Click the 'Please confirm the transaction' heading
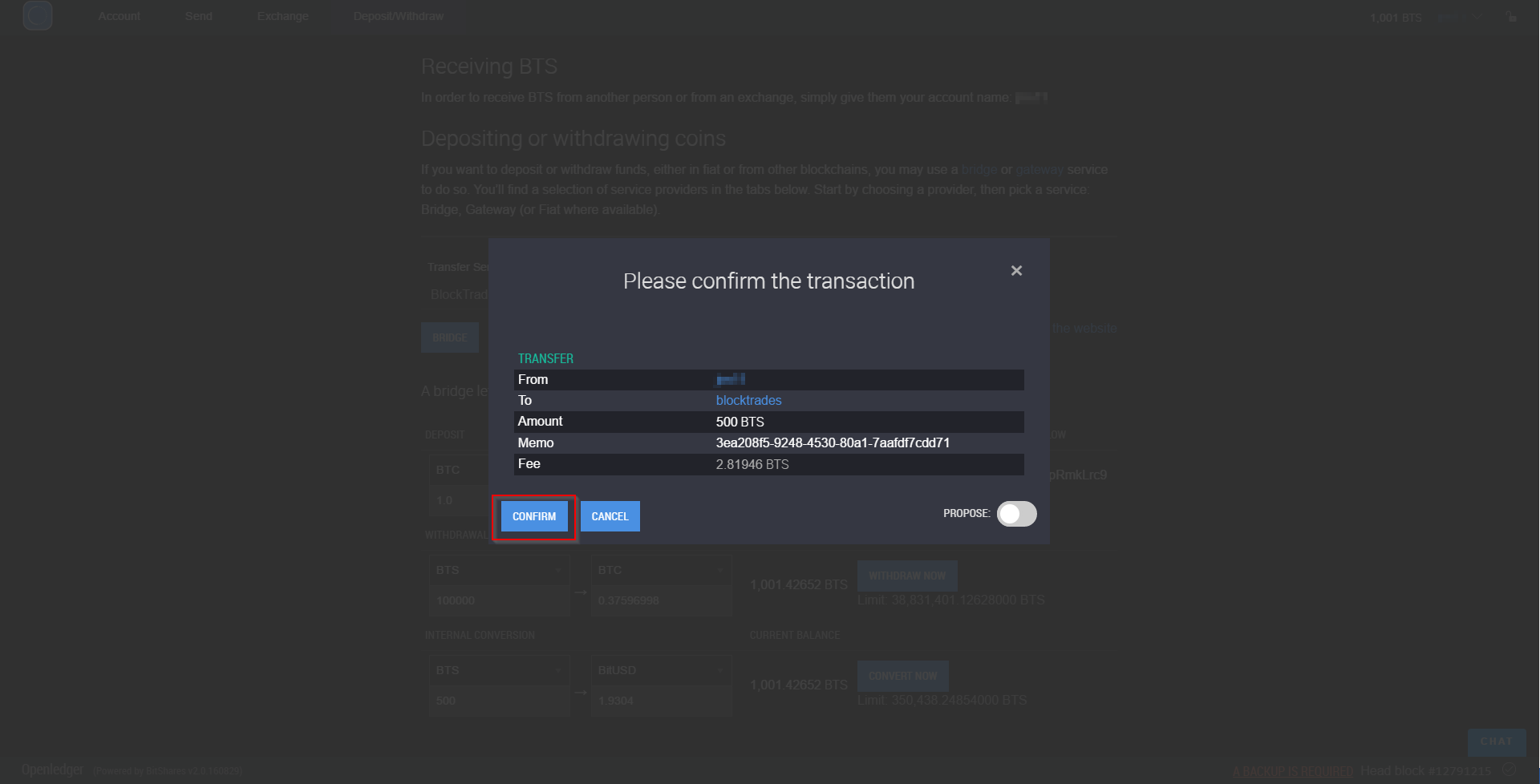The image size is (1540, 784). click(x=768, y=281)
